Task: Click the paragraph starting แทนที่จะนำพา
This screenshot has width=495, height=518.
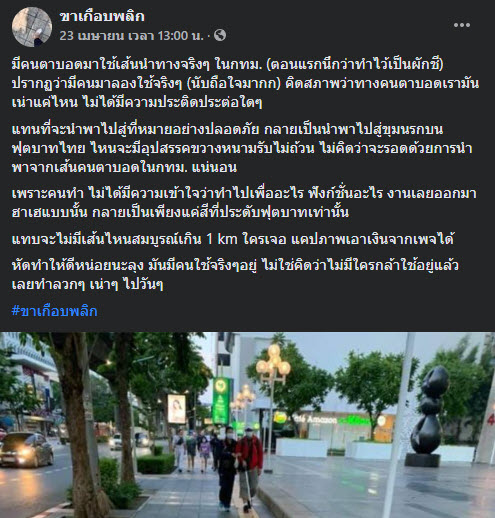Action: coord(242,148)
